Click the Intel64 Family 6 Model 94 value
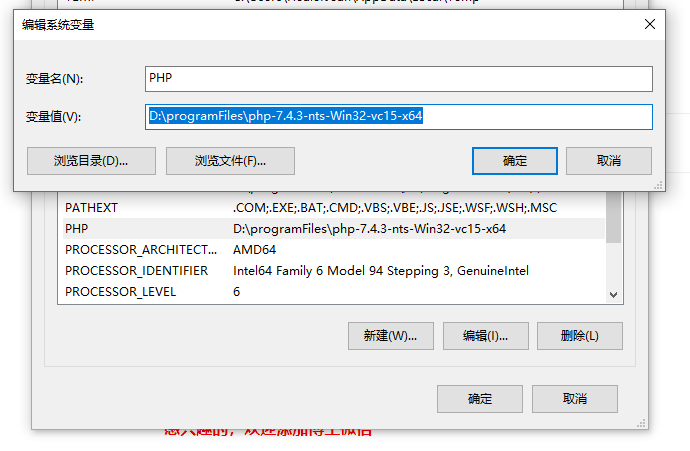This screenshot has width=690, height=451. pos(381,271)
